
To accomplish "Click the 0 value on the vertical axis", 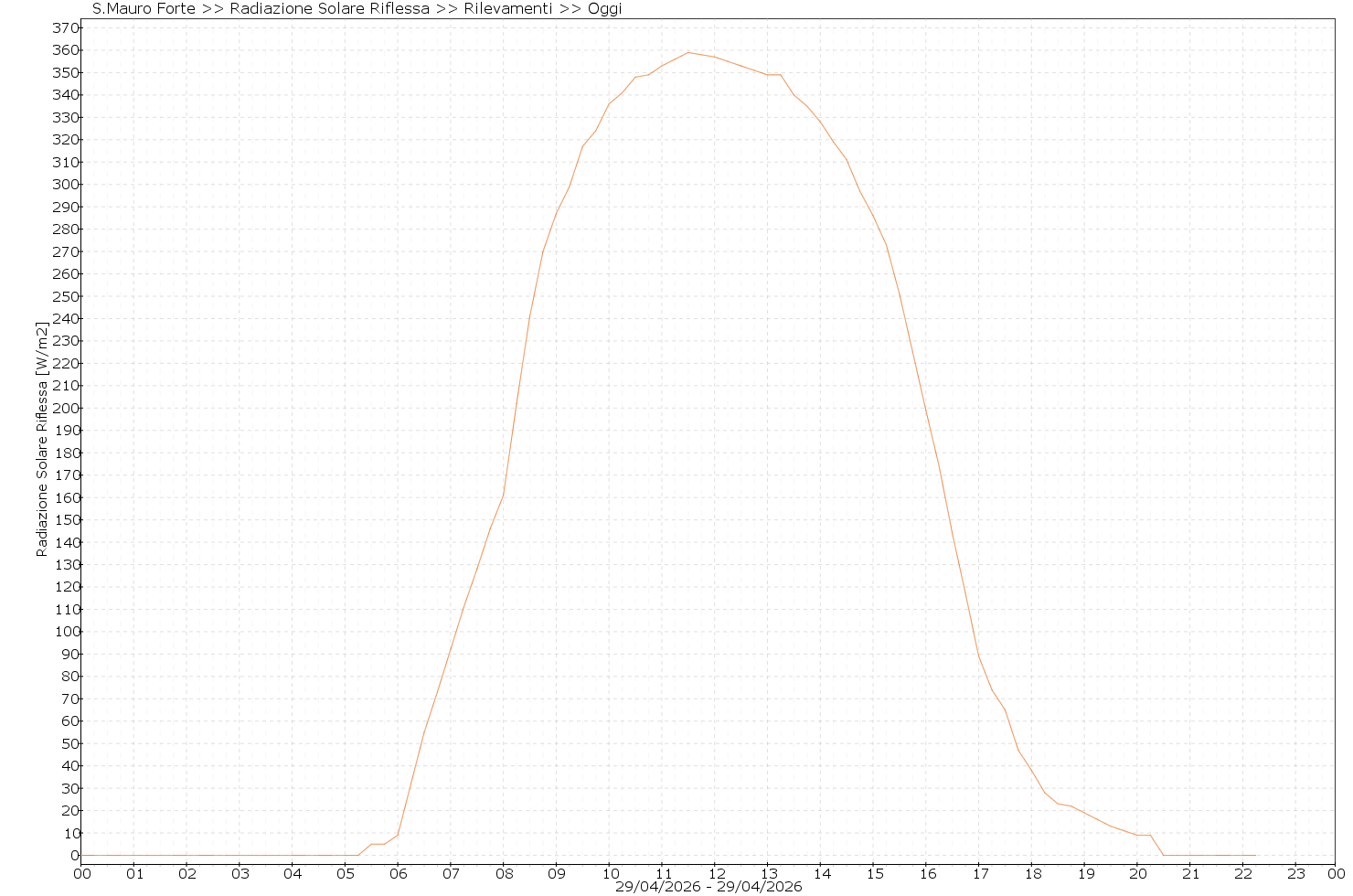I will (73, 856).
